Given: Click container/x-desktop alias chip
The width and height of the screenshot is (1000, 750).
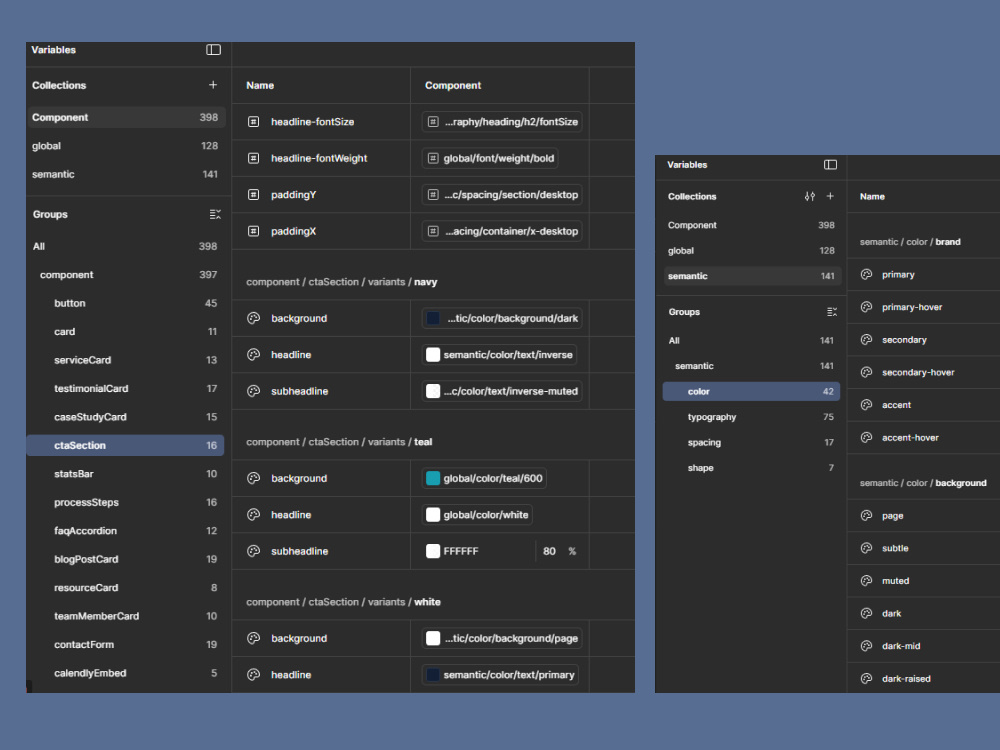Looking at the screenshot, I should (x=502, y=231).
